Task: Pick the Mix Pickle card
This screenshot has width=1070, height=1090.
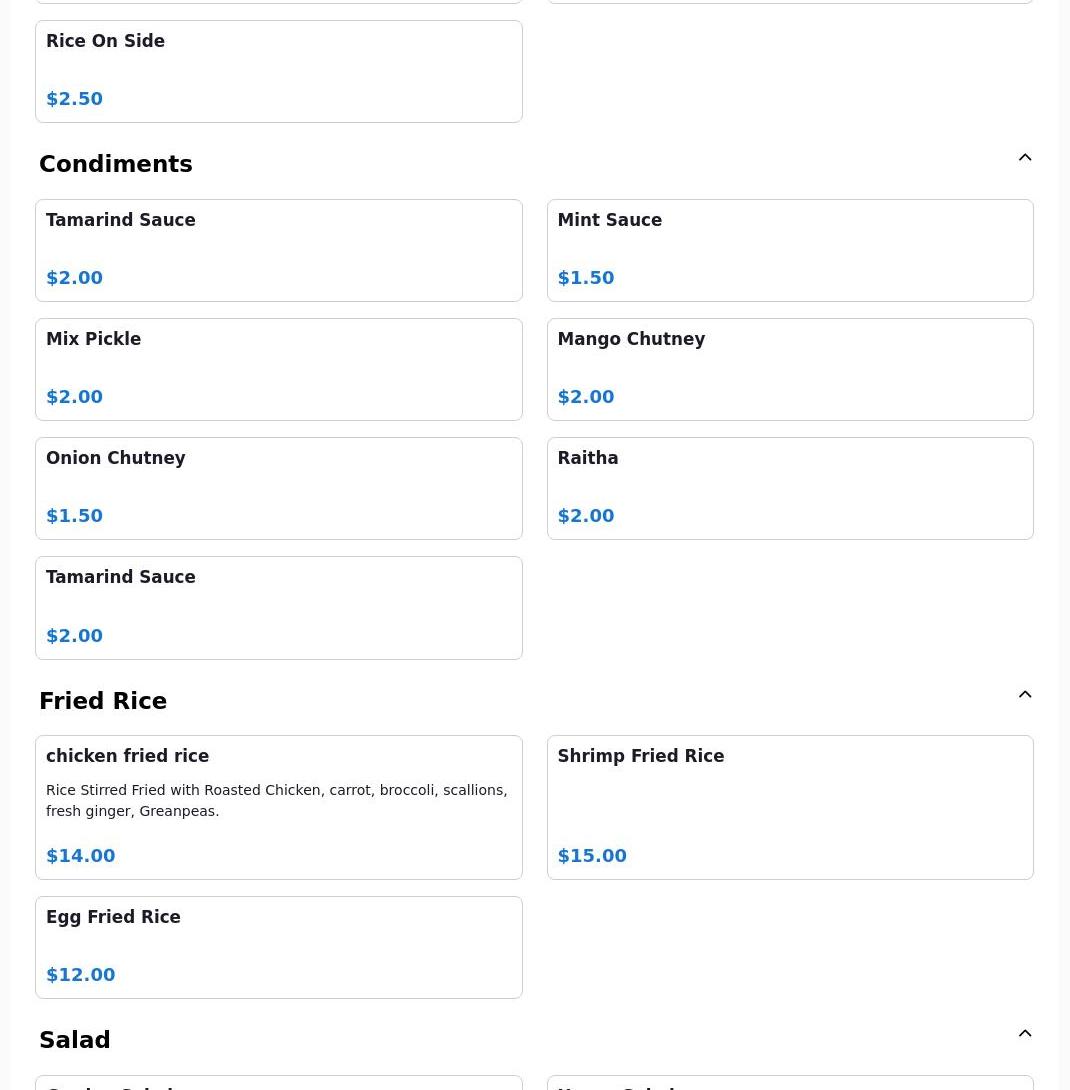Action: 278,369
